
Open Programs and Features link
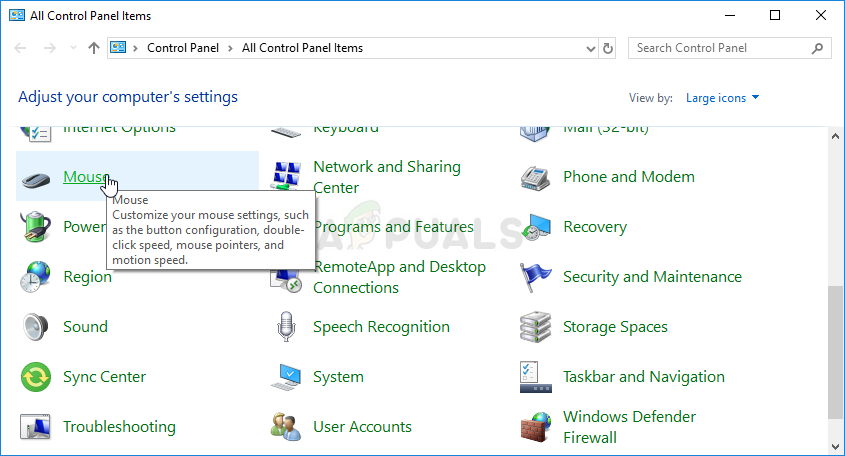click(x=394, y=227)
